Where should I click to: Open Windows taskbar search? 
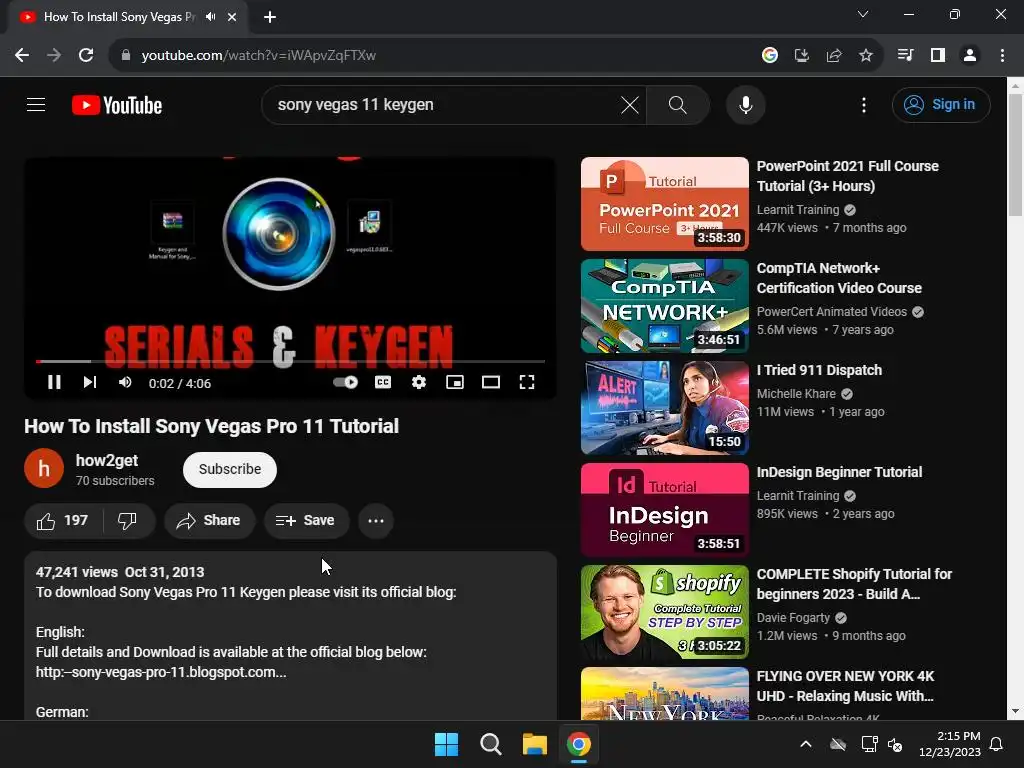point(491,744)
